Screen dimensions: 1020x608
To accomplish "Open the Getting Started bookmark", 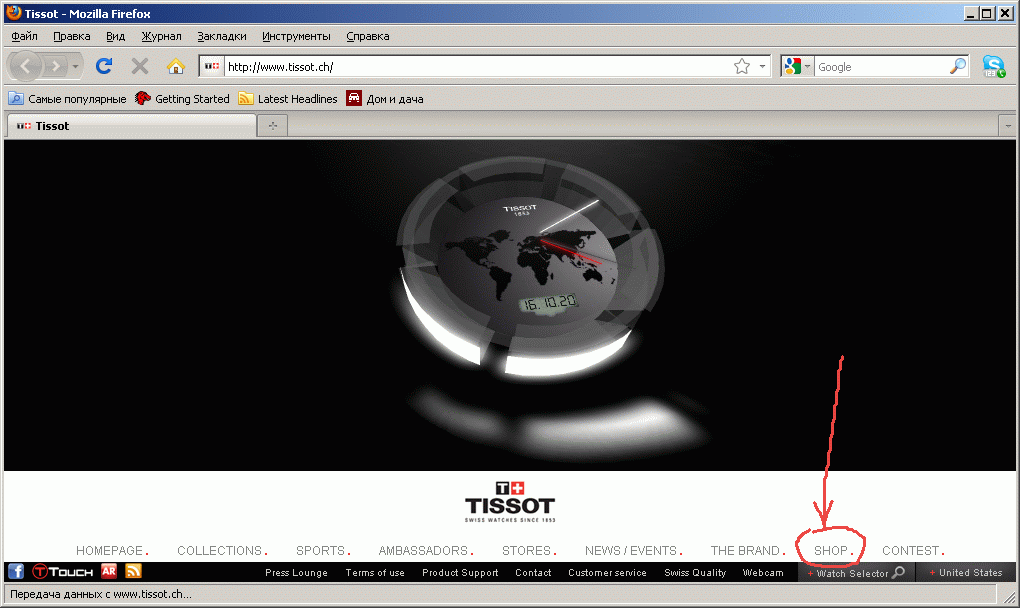I will pyautogui.click(x=192, y=99).
